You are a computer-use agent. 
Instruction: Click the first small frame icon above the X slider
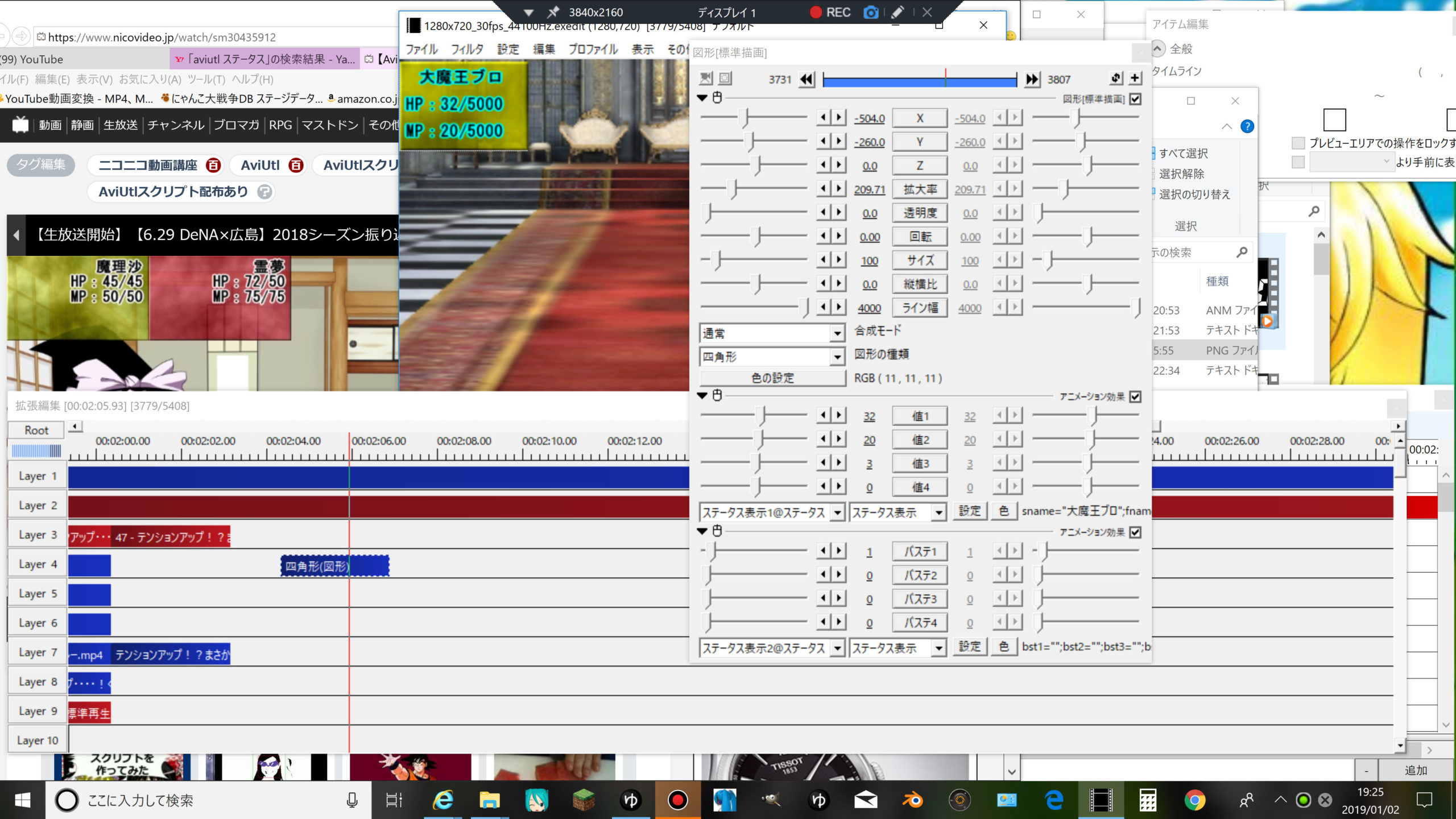pos(706,78)
